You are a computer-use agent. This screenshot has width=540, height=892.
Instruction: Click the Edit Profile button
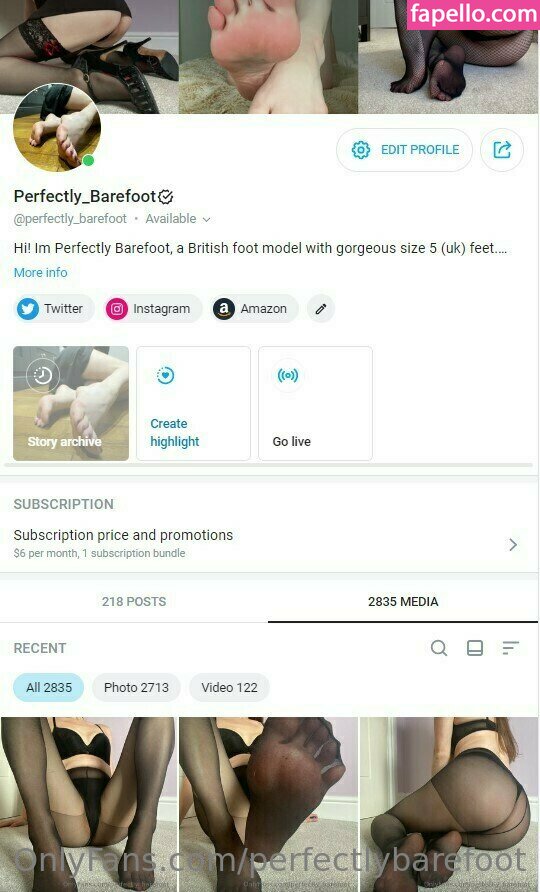click(x=405, y=150)
